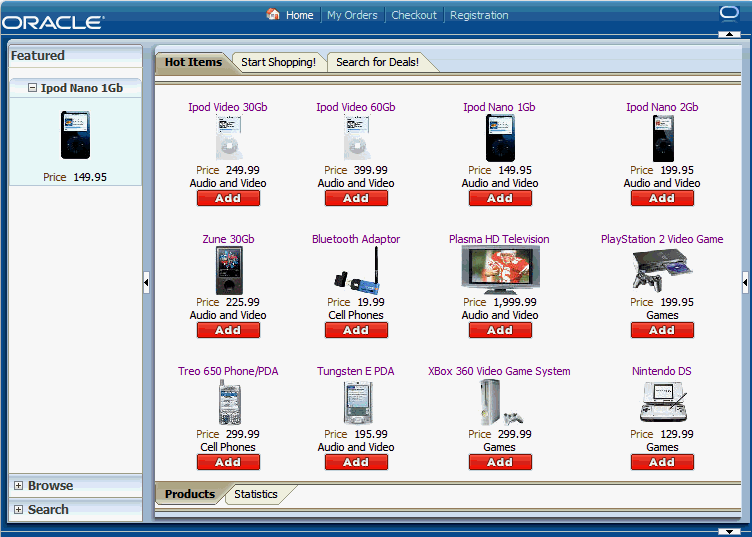Click the Ipod Video 30Gb product image
The image size is (752, 537).
(228, 138)
